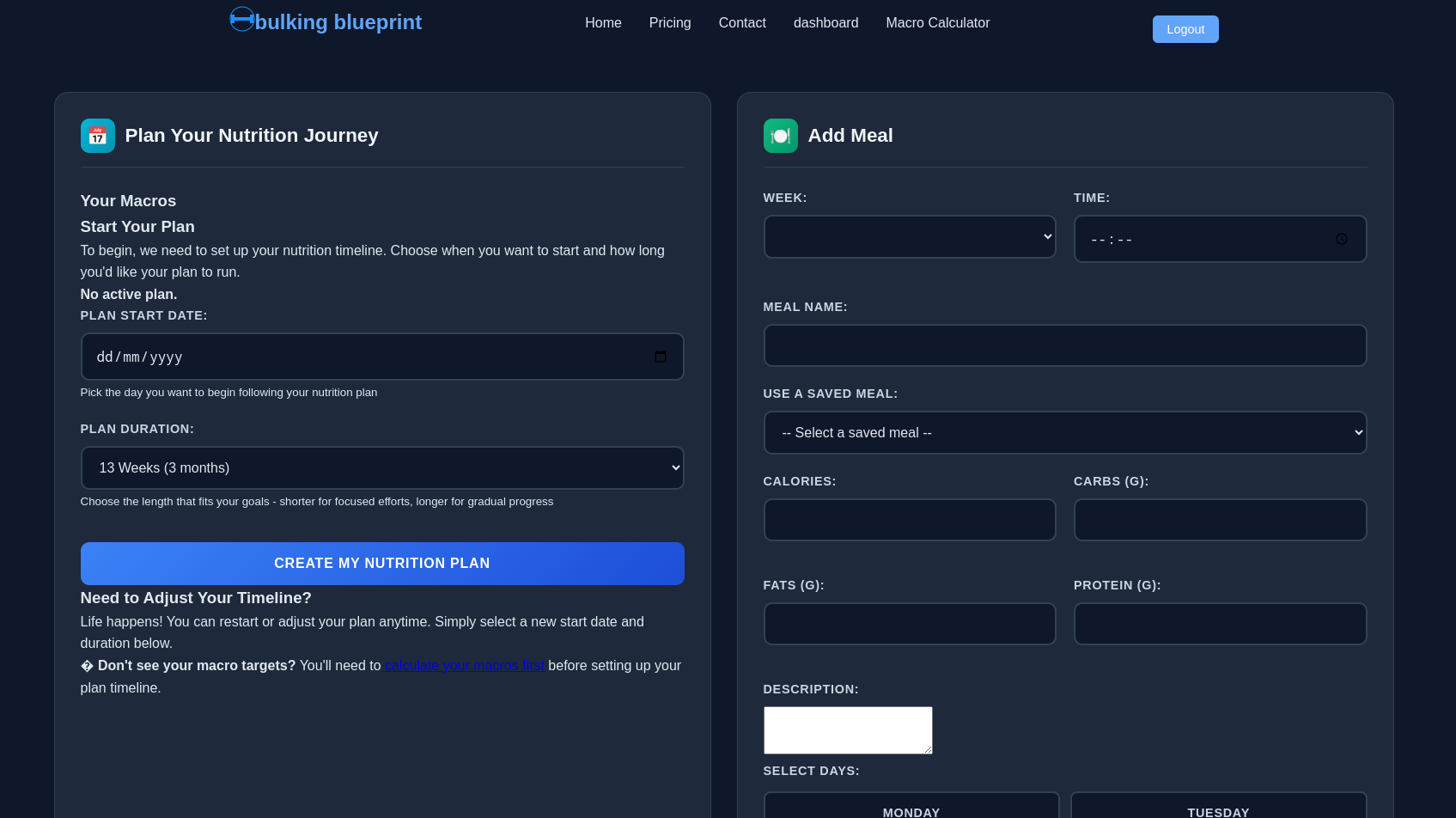1456x818 pixels.
Task: Click the calendar icon beside Plan Your Nutrition Journey
Action: [98, 136]
